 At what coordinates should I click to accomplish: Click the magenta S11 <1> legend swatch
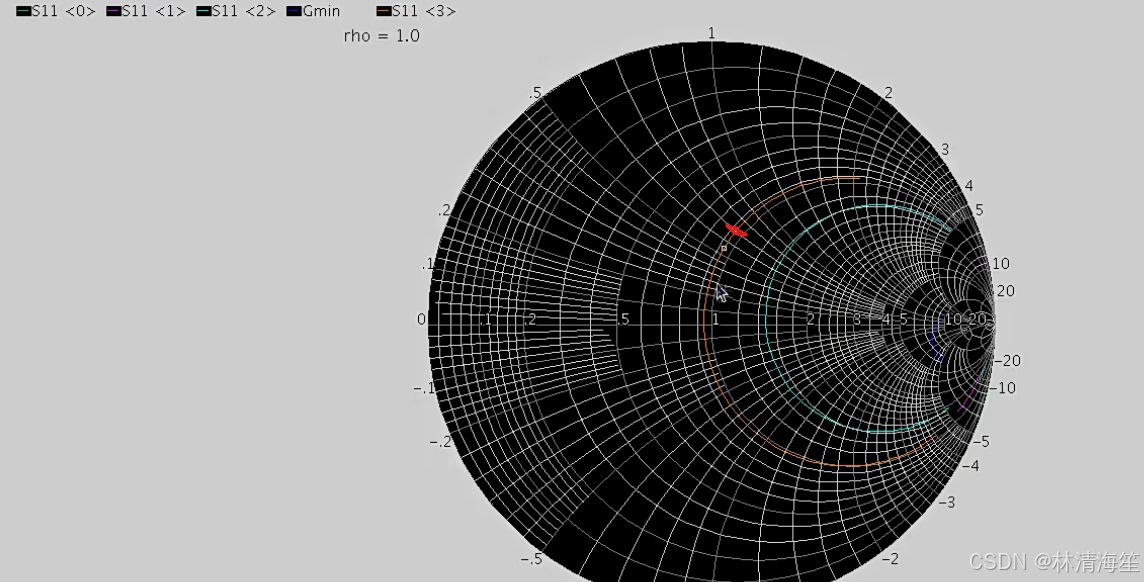(114, 12)
